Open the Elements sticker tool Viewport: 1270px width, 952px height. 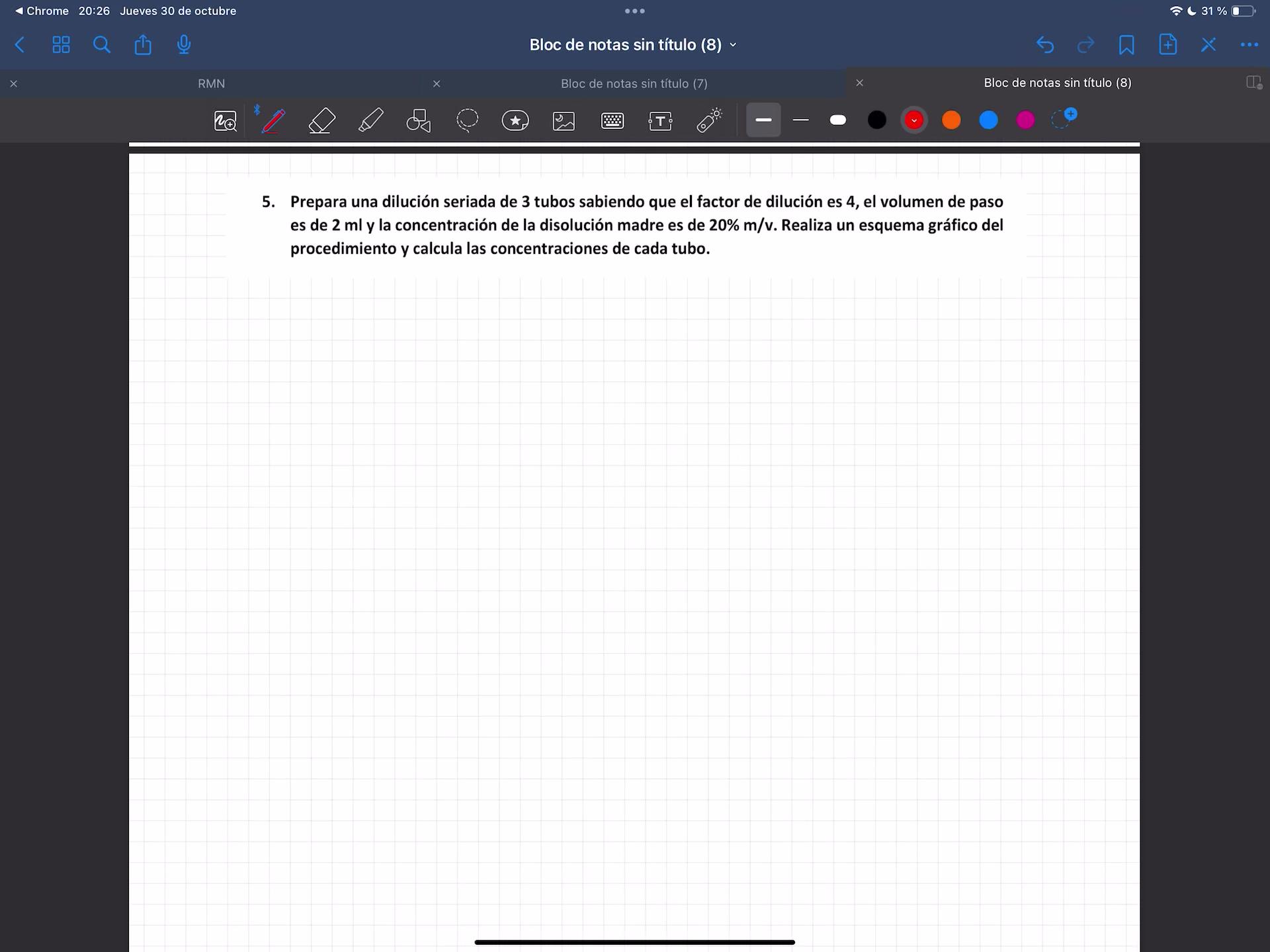tap(515, 120)
